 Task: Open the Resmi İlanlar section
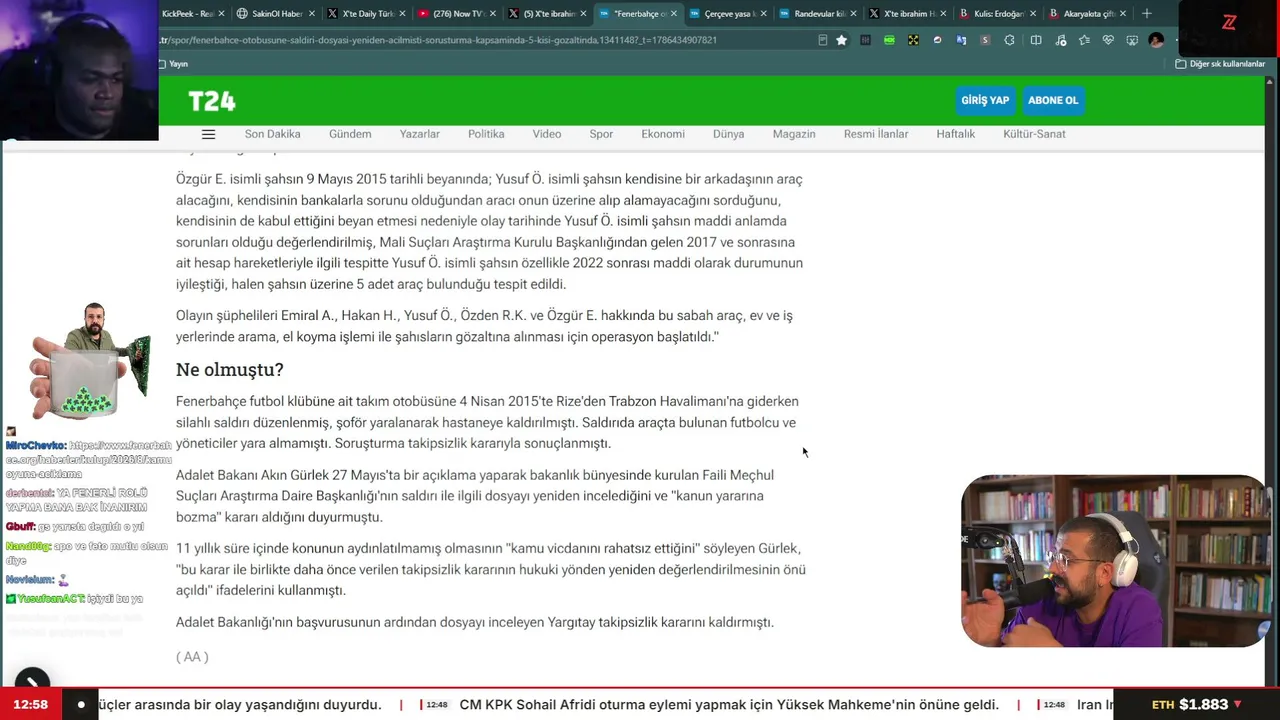[876, 134]
